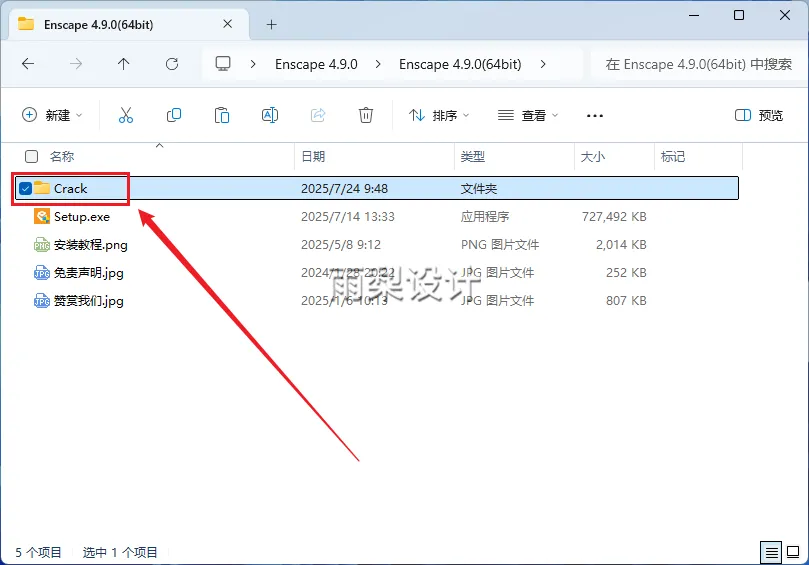809x565 pixels.
Task: Sort by the 类型 column header
Action: pyautogui.click(x=473, y=156)
